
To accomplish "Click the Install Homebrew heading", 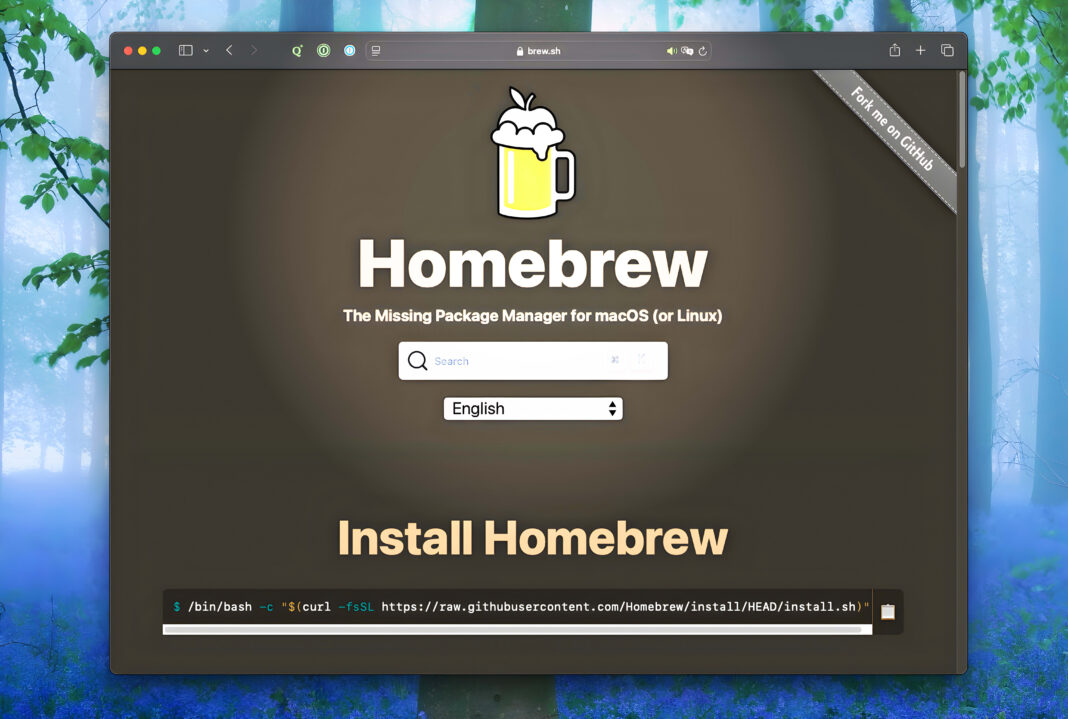I will 533,538.
